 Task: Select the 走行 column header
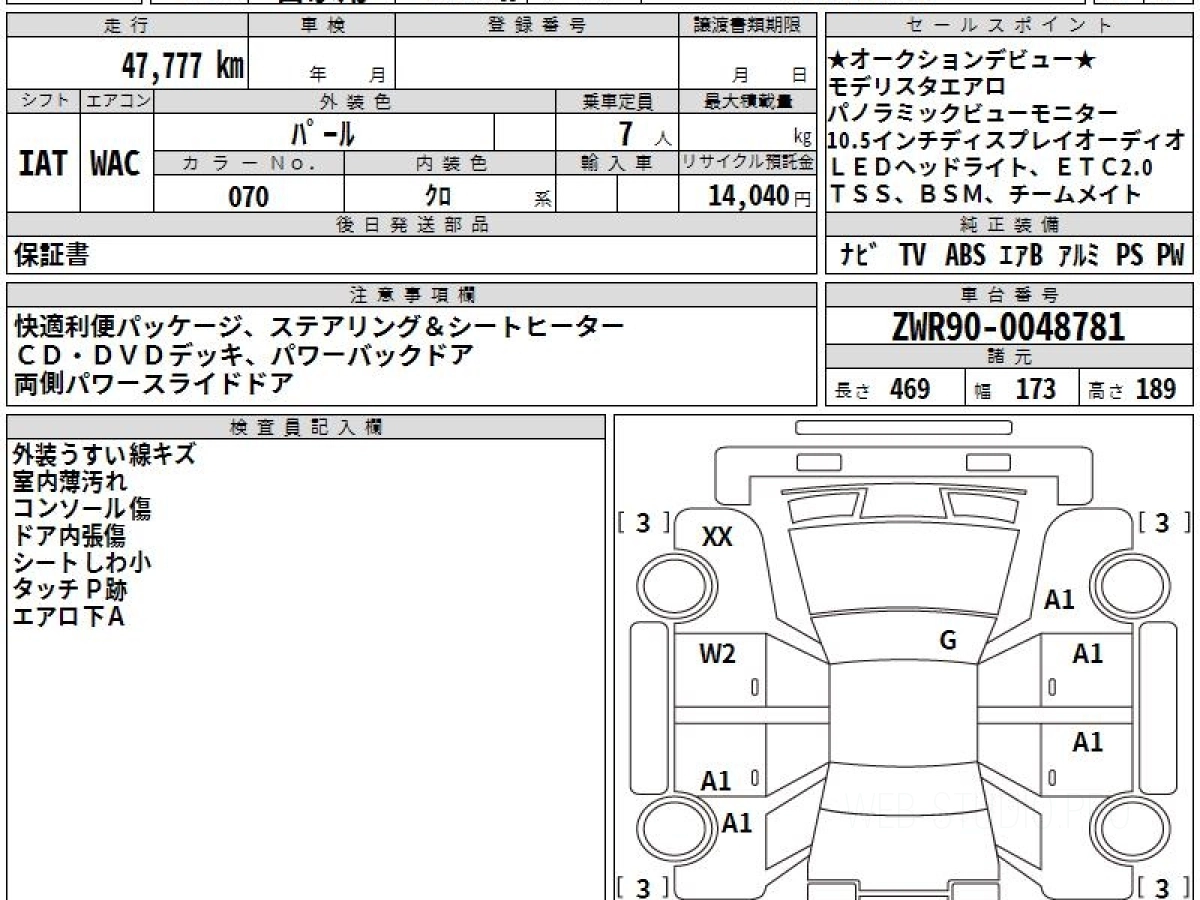pyautogui.click(x=126, y=26)
